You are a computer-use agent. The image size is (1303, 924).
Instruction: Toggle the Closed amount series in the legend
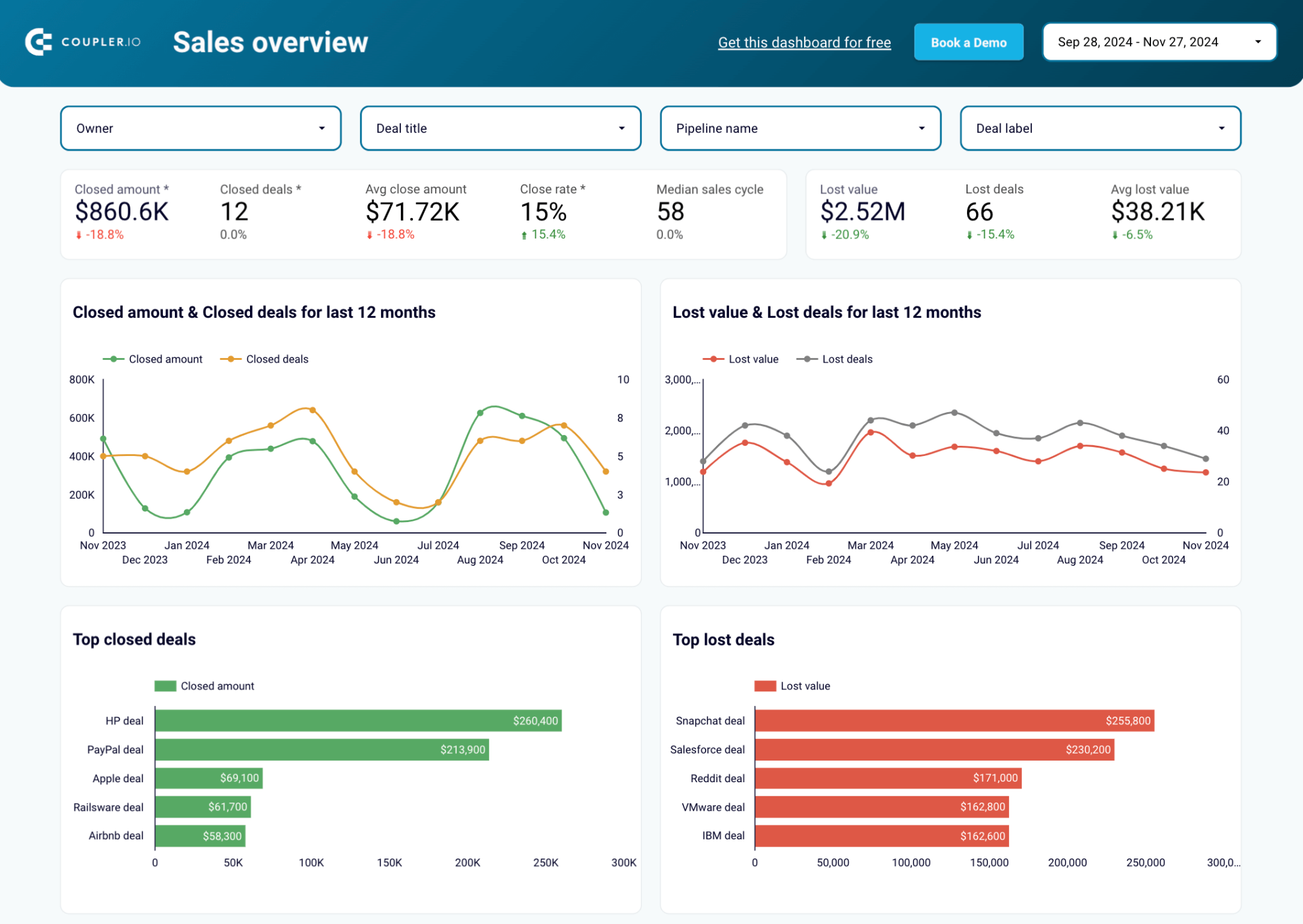[x=164, y=359]
